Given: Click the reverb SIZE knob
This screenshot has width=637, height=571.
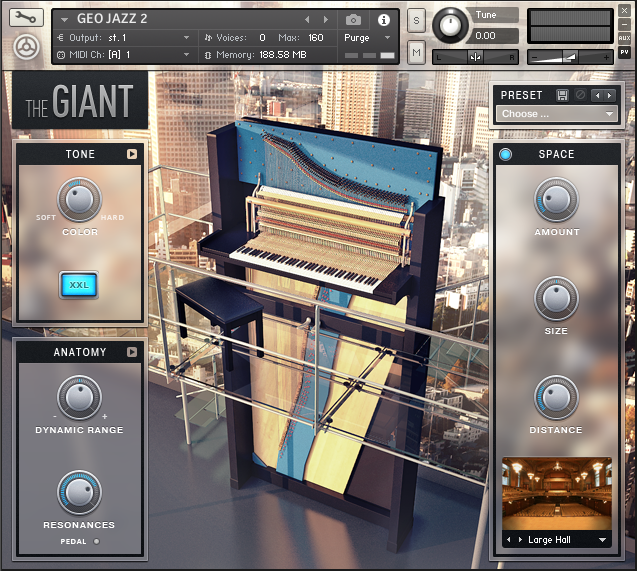Looking at the screenshot, I should (556, 298).
